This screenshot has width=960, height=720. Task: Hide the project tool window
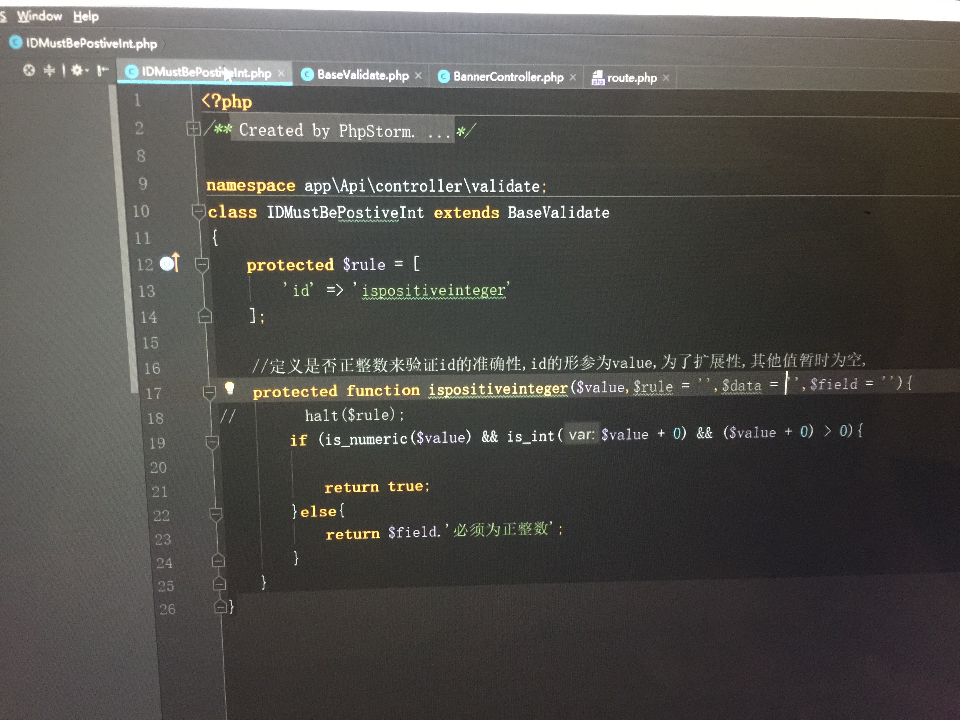[102, 70]
